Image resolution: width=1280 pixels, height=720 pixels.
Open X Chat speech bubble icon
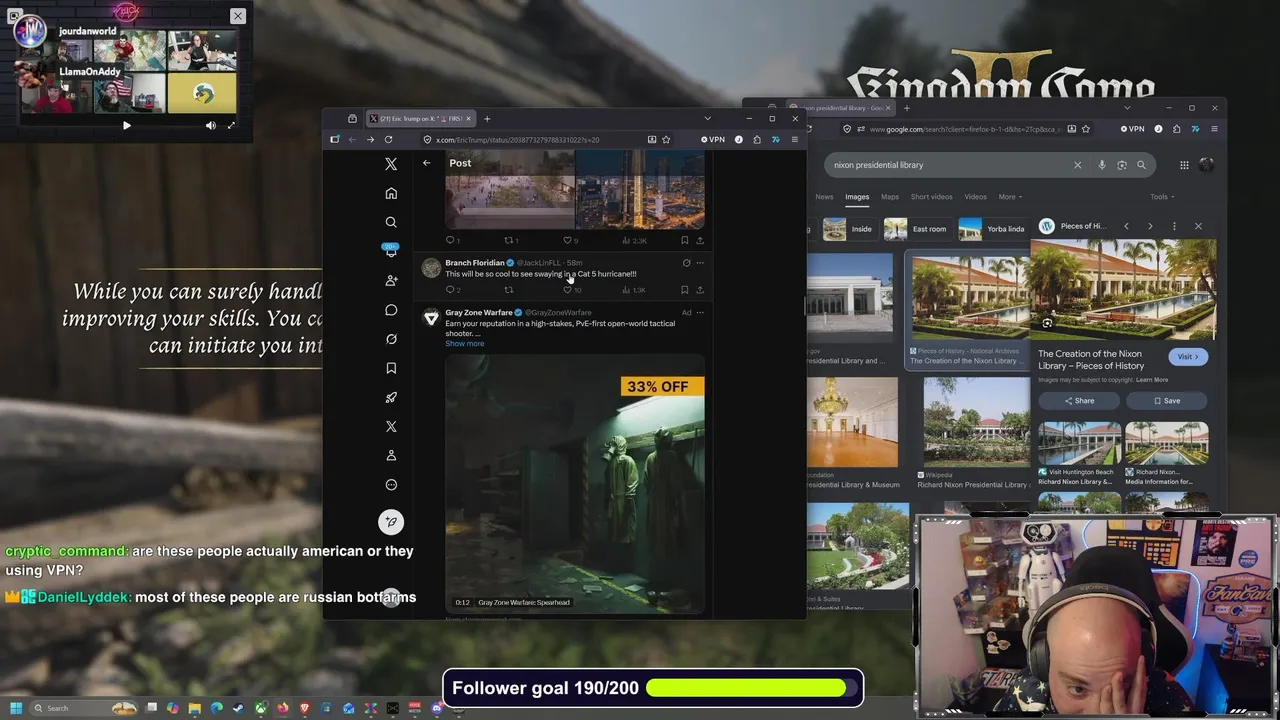point(391,310)
